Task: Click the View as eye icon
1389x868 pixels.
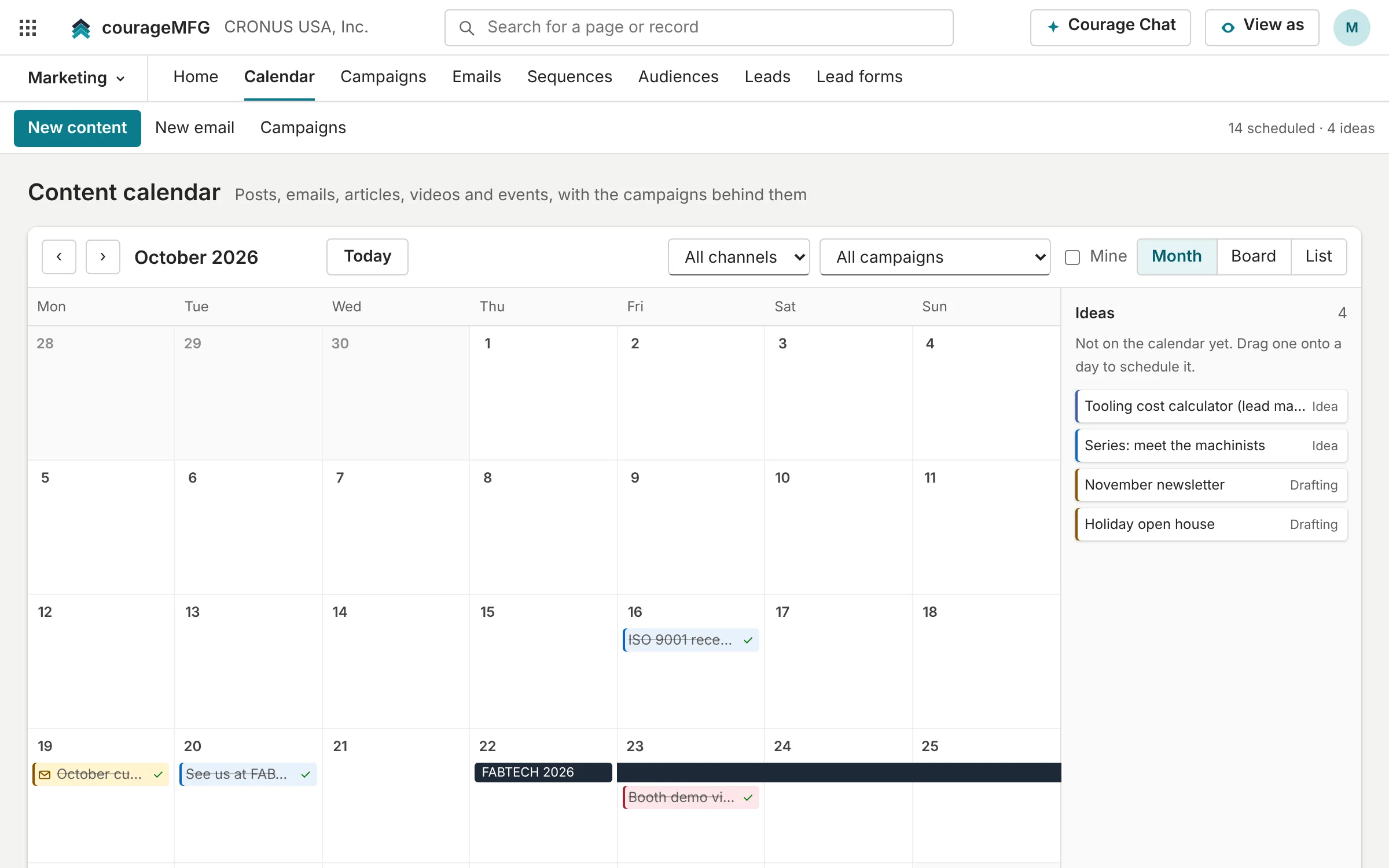Action: [x=1228, y=27]
